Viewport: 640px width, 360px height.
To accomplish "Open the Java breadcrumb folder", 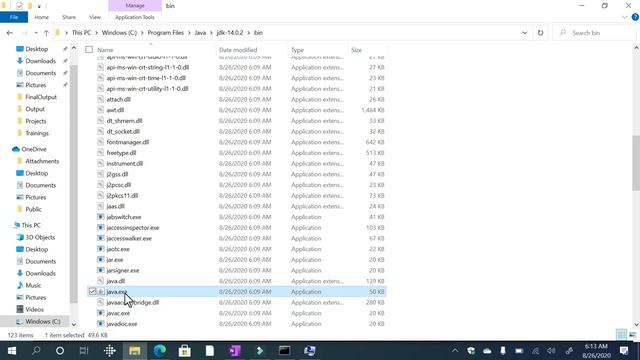I will (200, 33).
